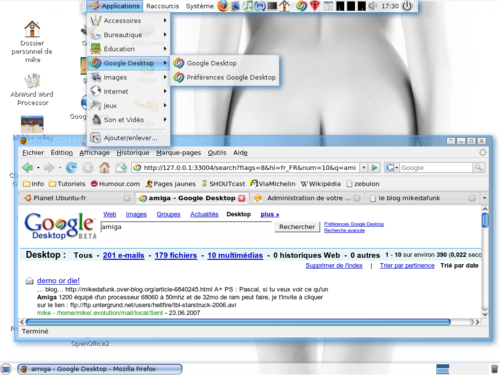Image resolution: width=500 pixels, height=375 pixels.
Task: Open Dossier personnel de mike desktop icon
Action: click(32, 42)
